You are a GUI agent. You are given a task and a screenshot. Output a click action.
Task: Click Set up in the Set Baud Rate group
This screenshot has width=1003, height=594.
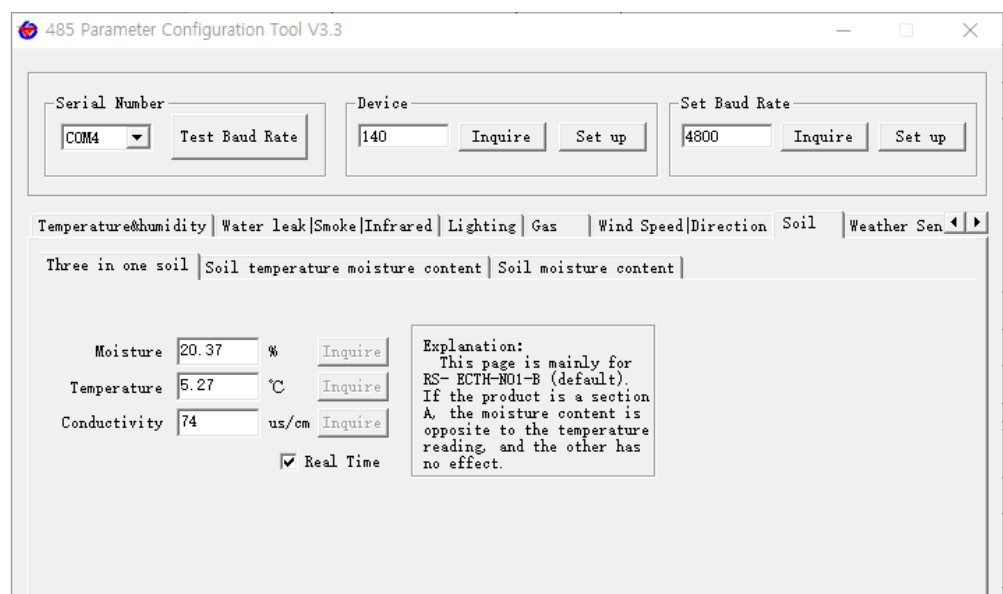click(921, 137)
